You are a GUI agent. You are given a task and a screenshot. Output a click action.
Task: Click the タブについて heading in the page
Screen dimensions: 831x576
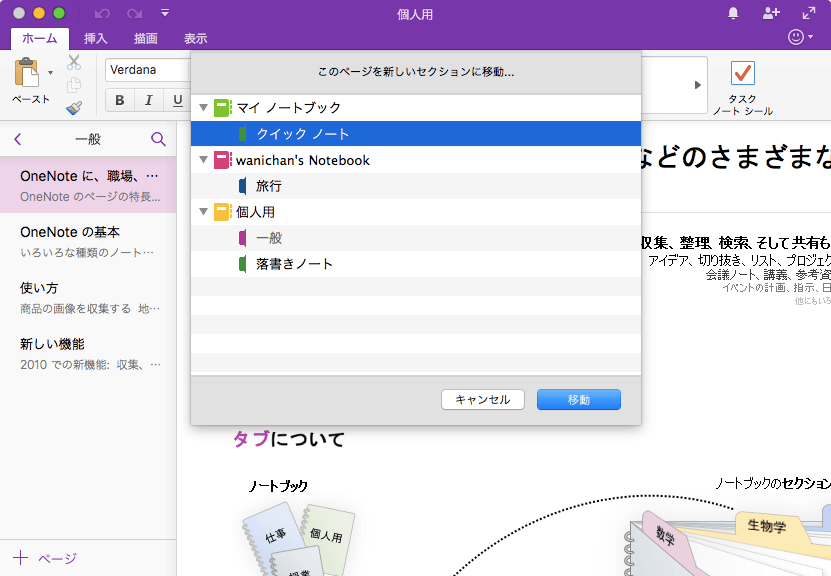289,439
